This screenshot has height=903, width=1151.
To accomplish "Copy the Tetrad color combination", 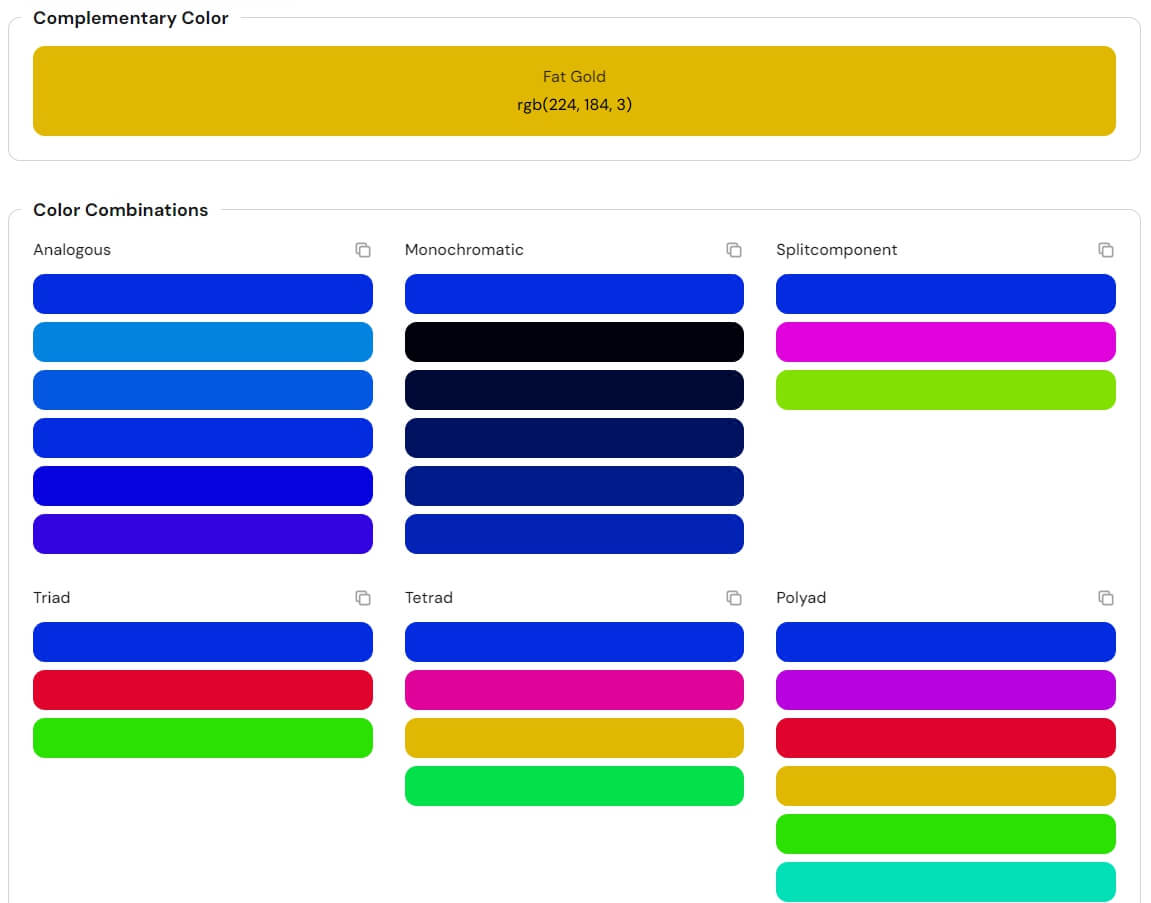I will coord(733,598).
